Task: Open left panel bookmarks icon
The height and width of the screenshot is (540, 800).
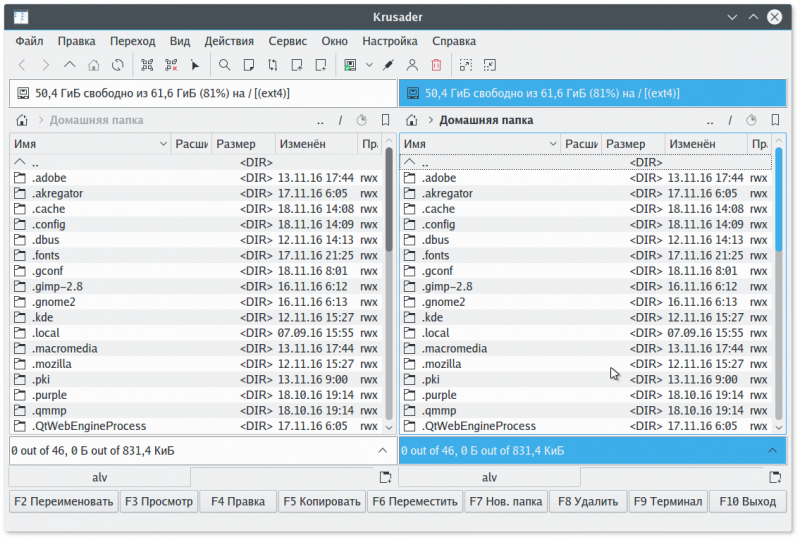Action: point(385,120)
